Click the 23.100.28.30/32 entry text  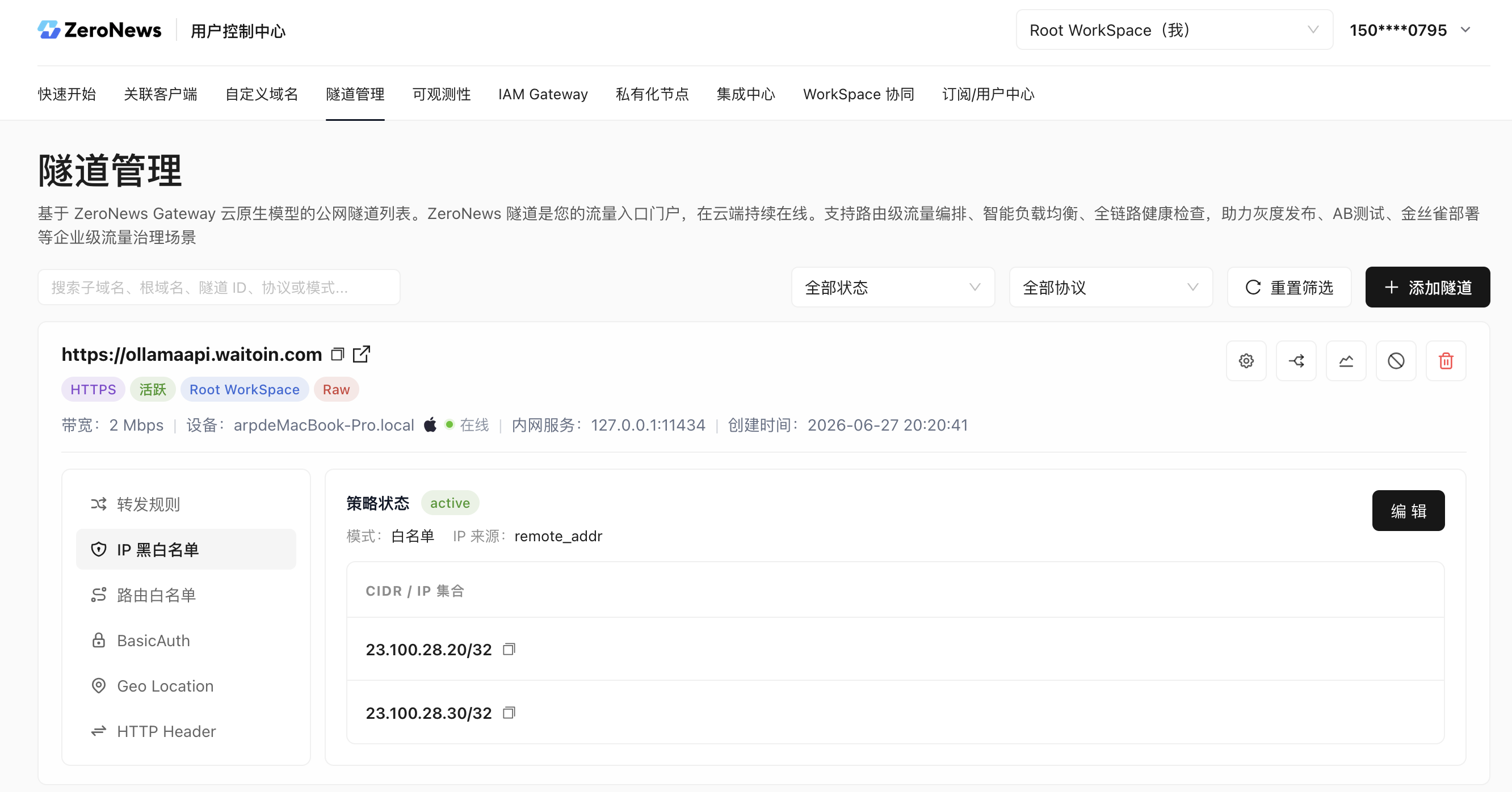(429, 713)
